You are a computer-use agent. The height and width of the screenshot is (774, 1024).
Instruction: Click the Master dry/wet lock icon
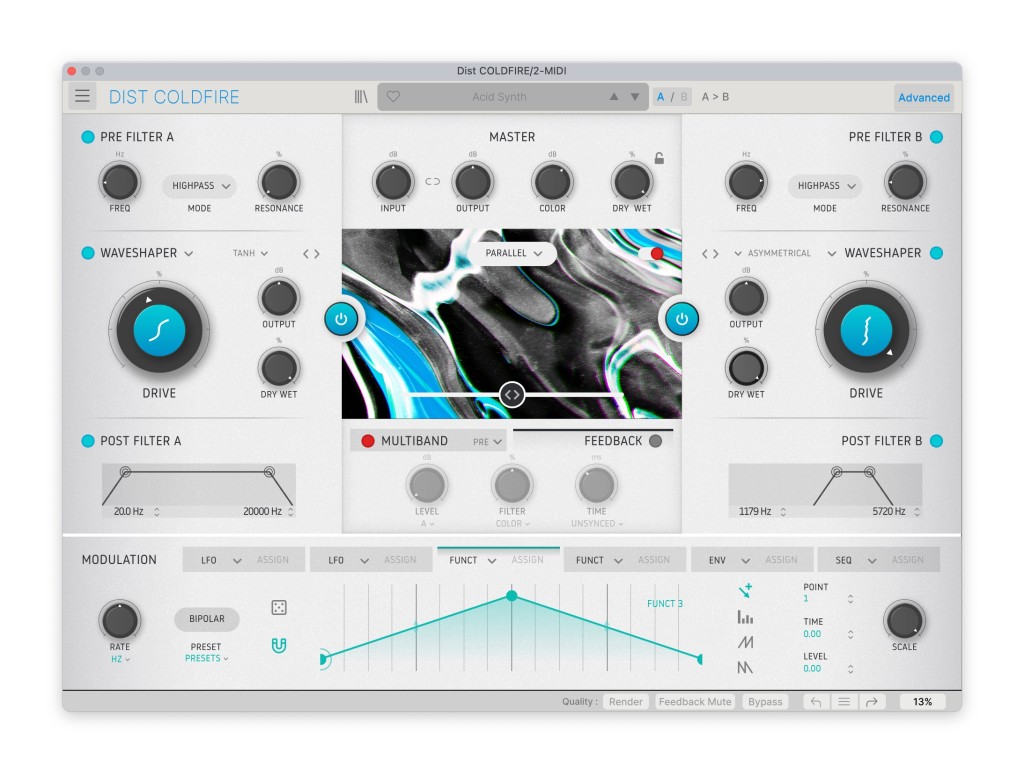pos(659,158)
